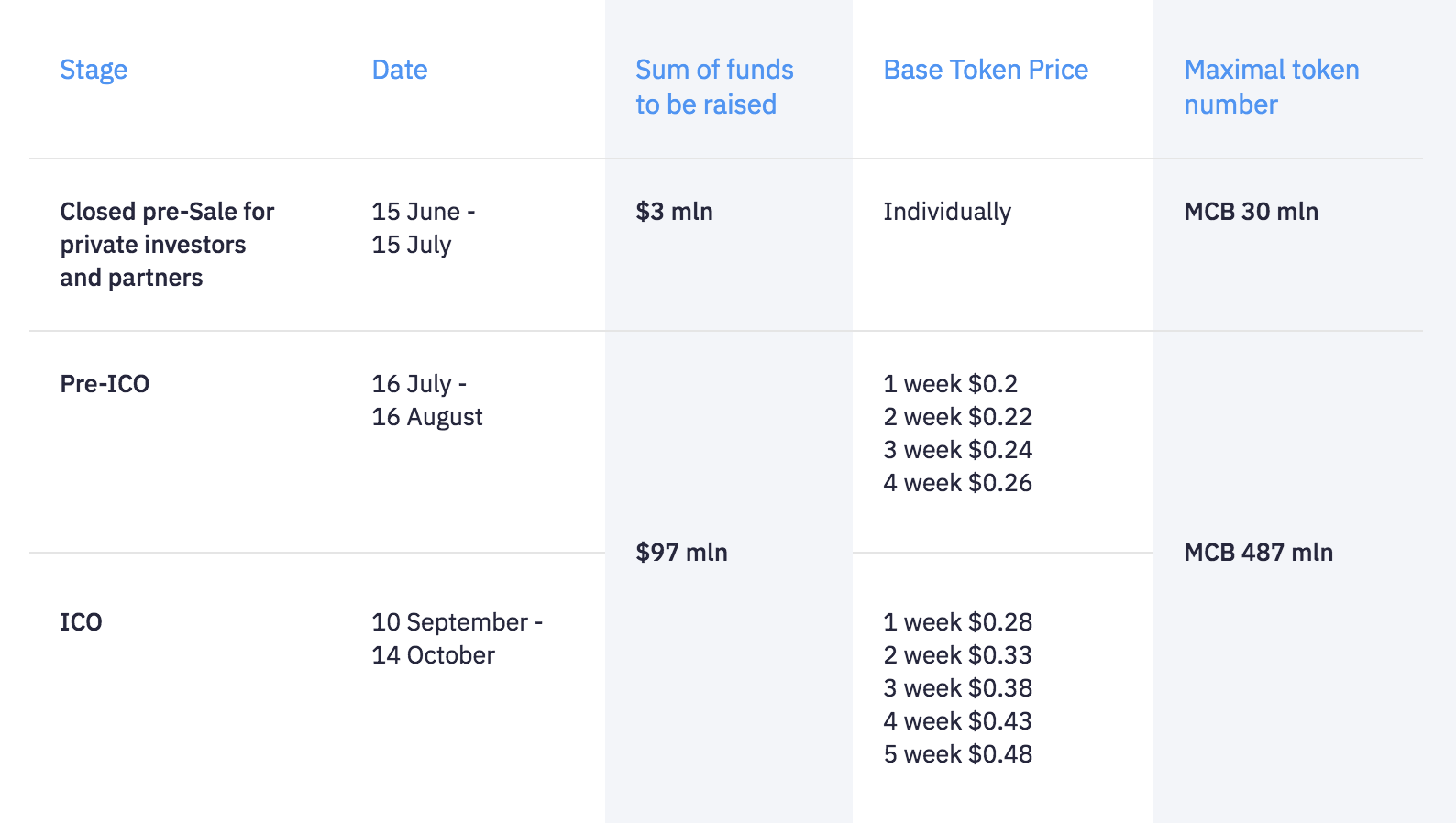Viewport: 1456px width, 823px height.
Task: Click the Sum of funds to be raised header
Action: click(x=714, y=87)
